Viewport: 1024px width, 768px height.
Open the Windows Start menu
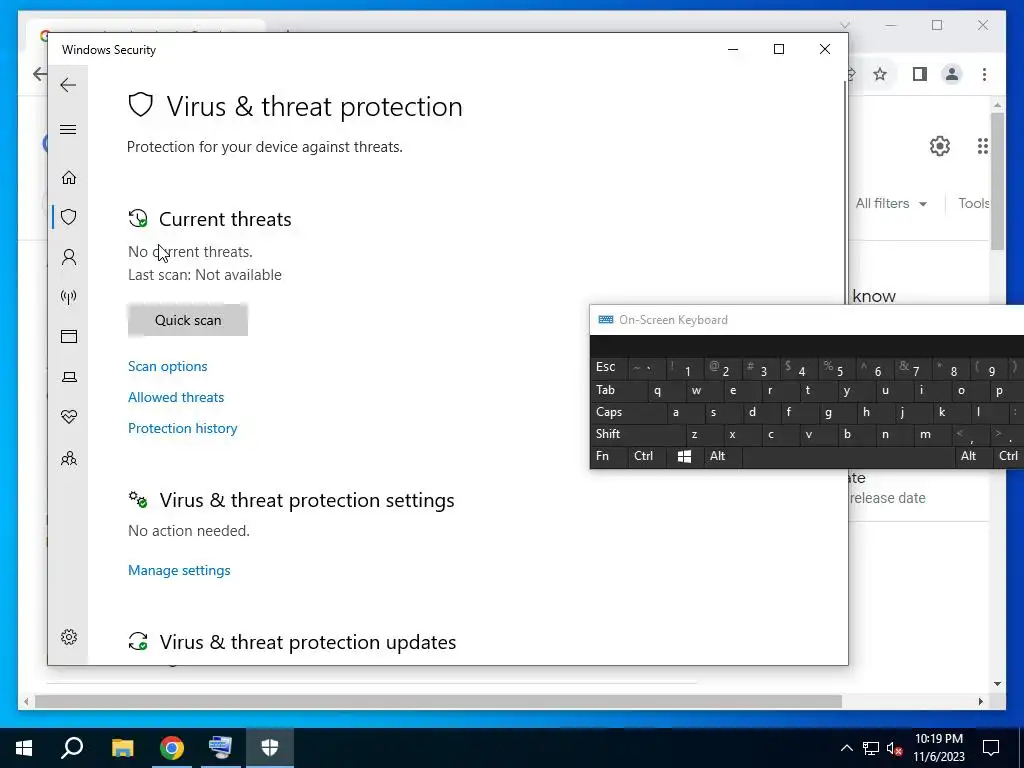click(x=24, y=748)
